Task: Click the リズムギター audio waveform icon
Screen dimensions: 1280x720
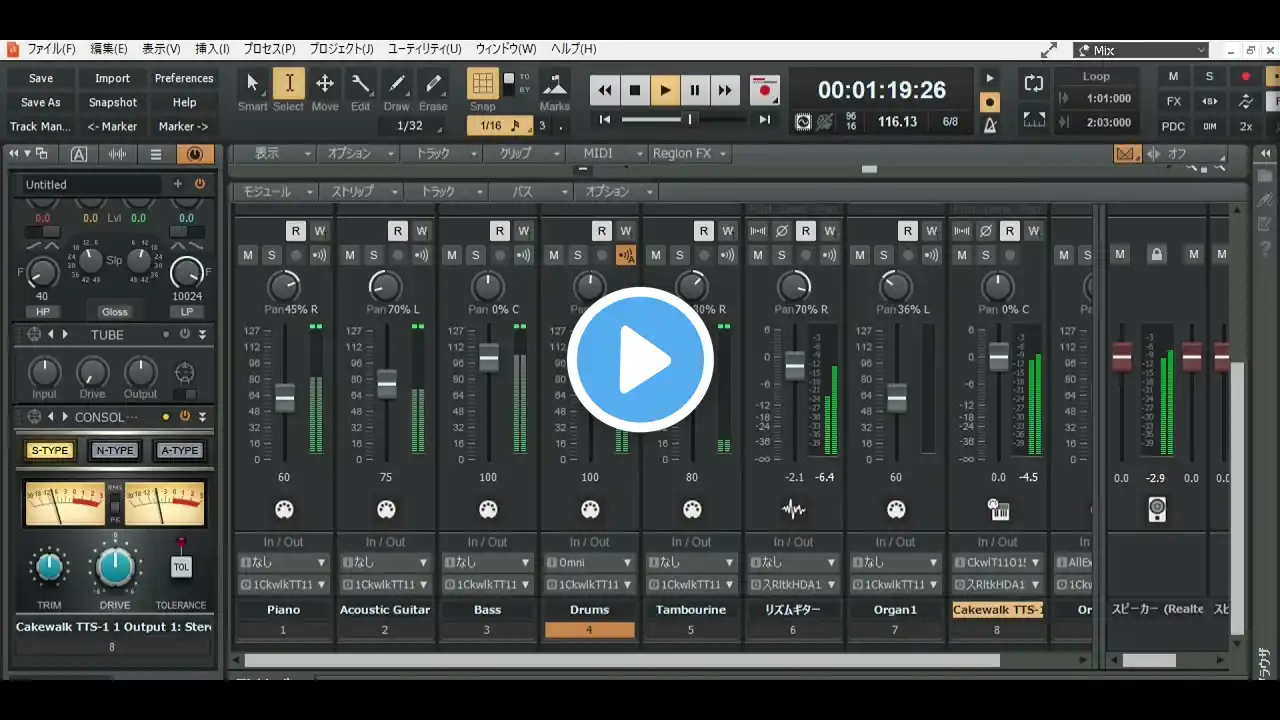Action: (x=794, y=510)
